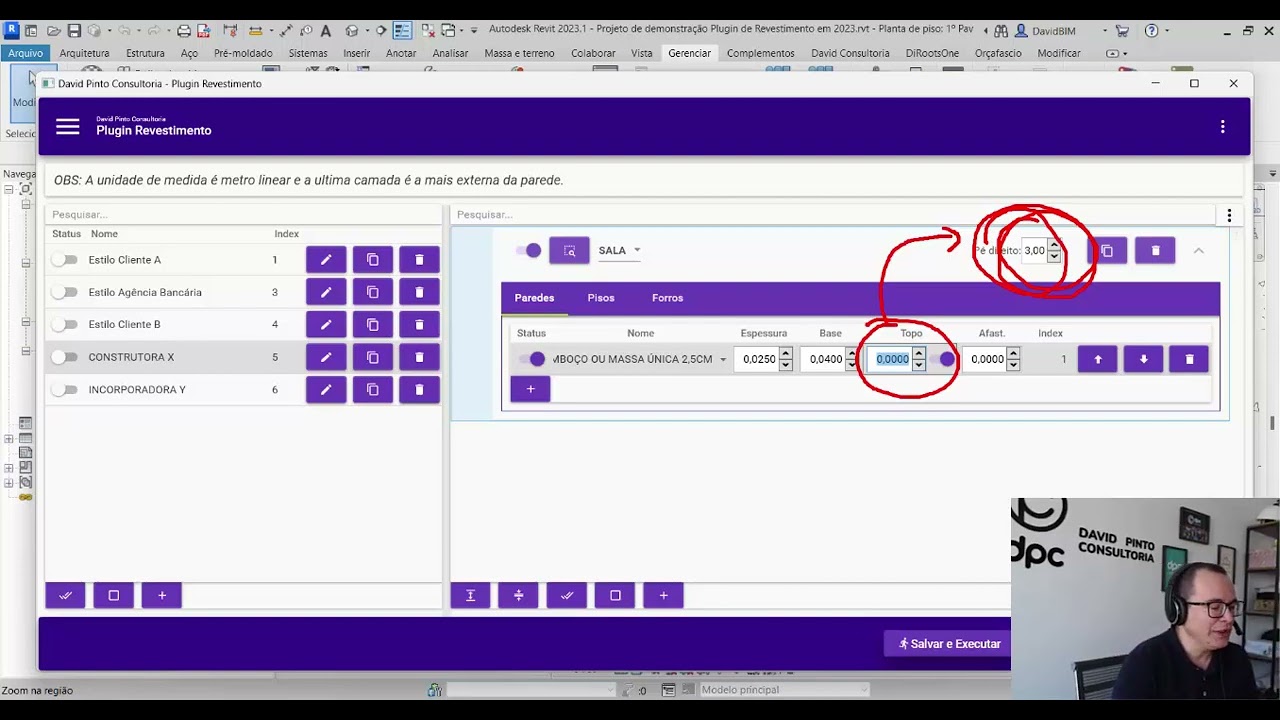
Task: Toggle status switch for INCORPORADORA Y
Action: tap(64, 389)
